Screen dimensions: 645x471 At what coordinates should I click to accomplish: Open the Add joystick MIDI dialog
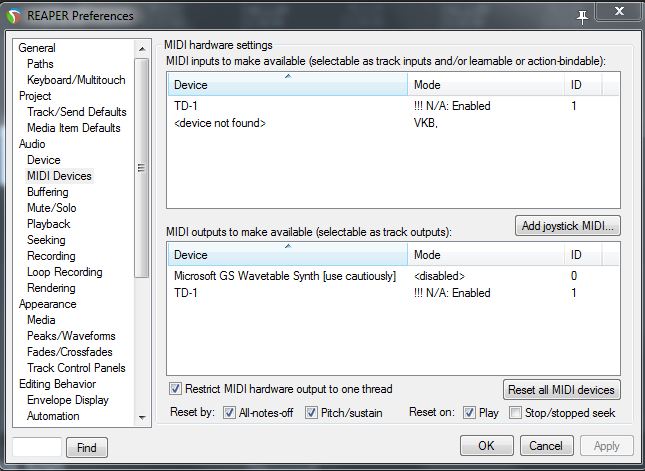point(568,226)
